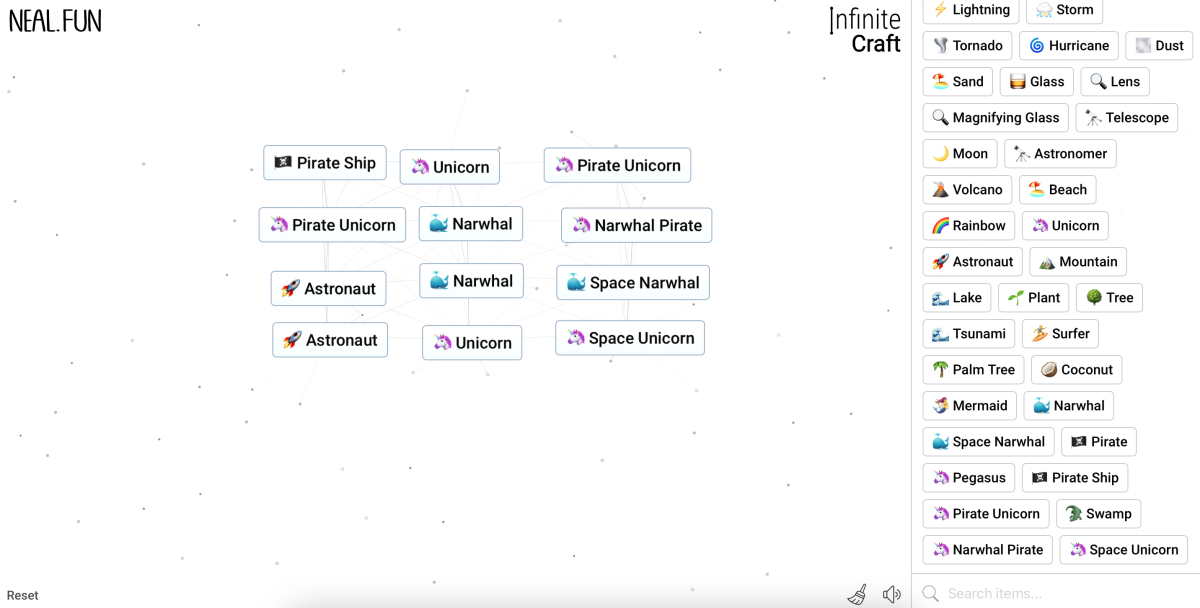Select the Volcano element in the sidebar
This screenshot has width=1200, height=608.
click(966, 189)
